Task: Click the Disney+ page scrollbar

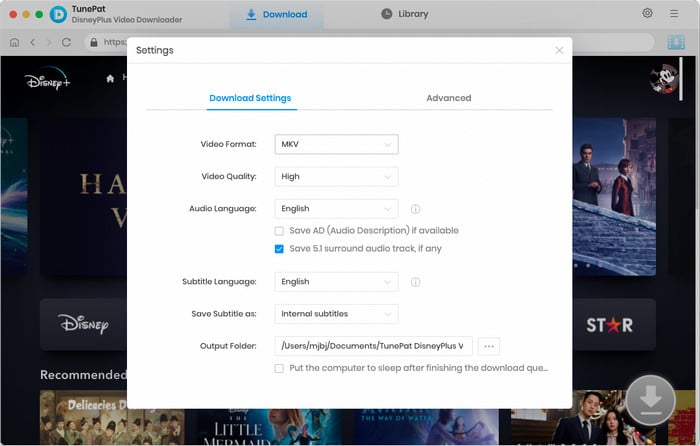Action: 680,79
